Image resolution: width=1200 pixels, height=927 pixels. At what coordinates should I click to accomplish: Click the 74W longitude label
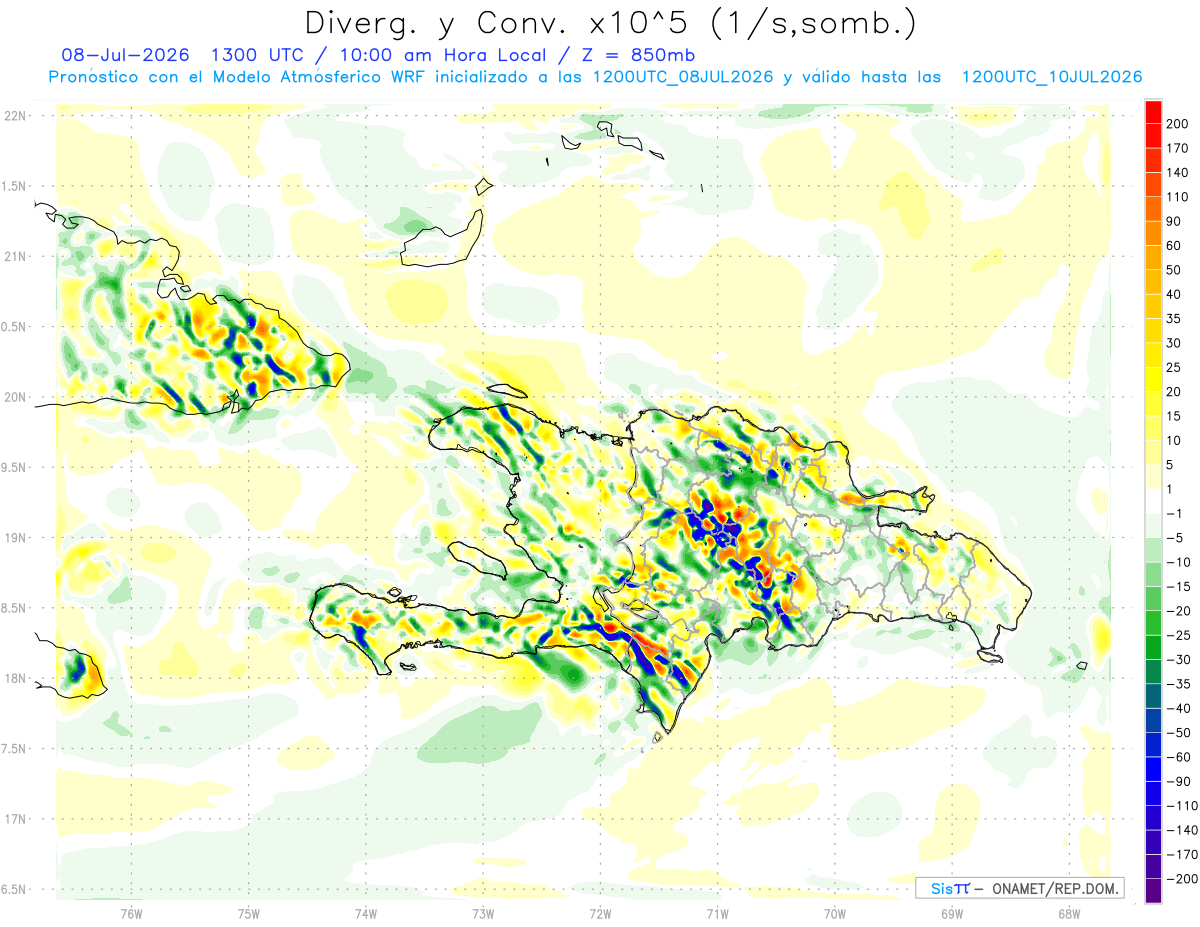366,913
